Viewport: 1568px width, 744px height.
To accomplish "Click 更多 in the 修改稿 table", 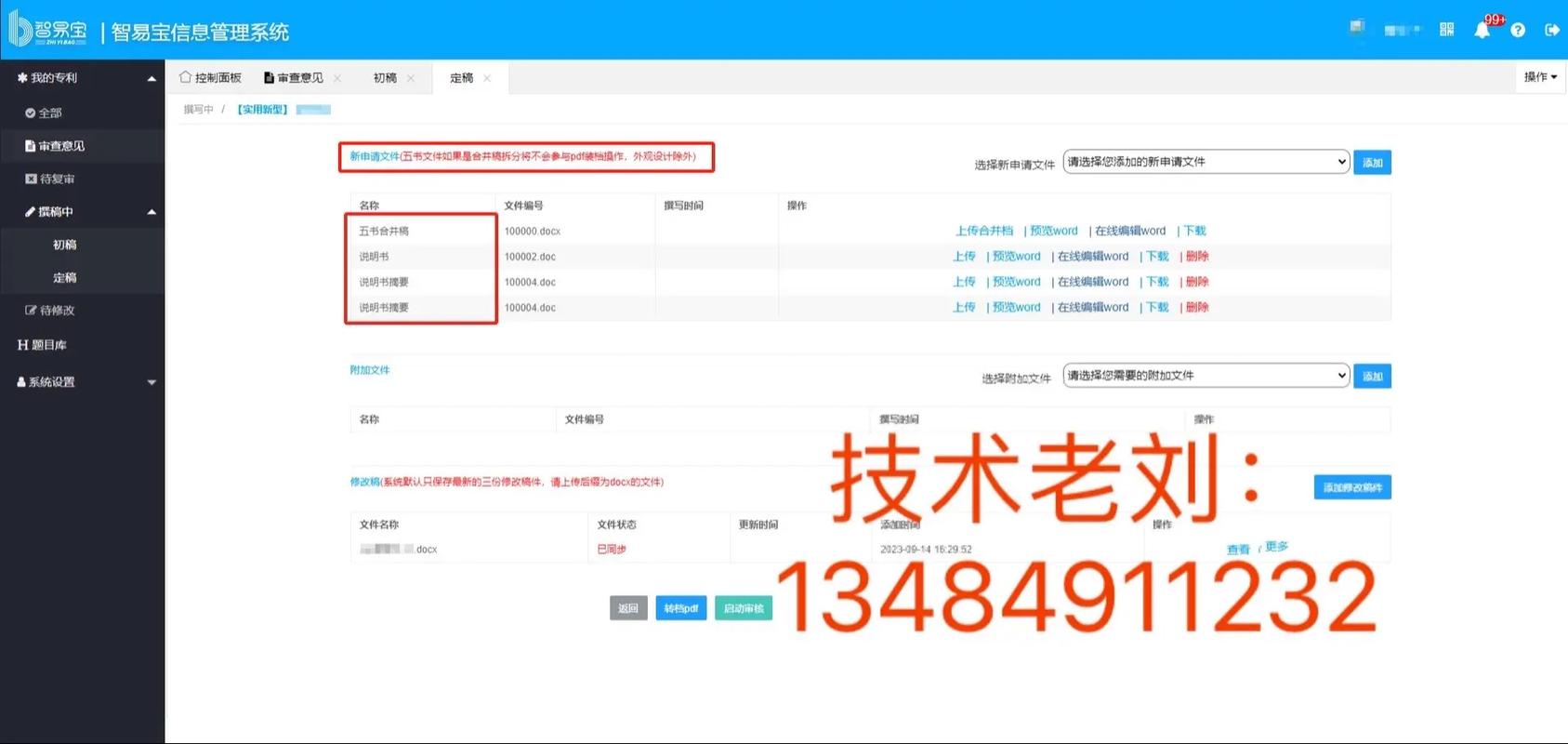I will [1276, 547].
